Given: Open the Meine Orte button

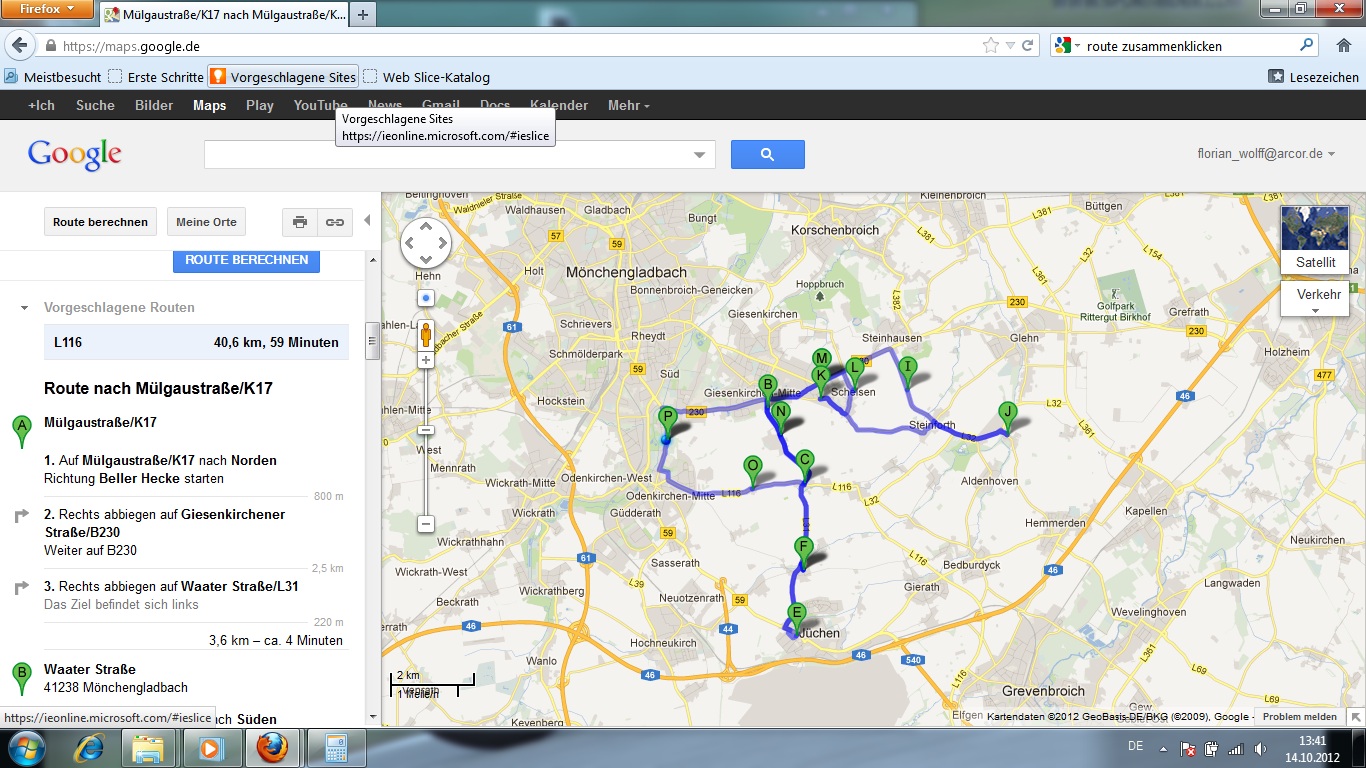Looking at the screenshot, I should point(207,222).
